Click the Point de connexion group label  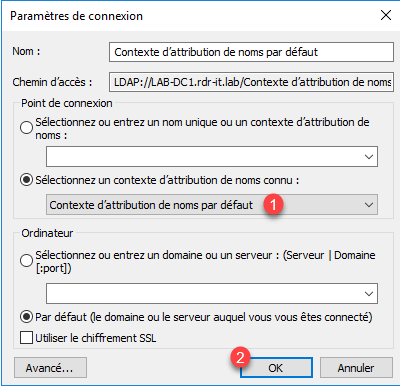pyautogui.click(x=67, y=103)
